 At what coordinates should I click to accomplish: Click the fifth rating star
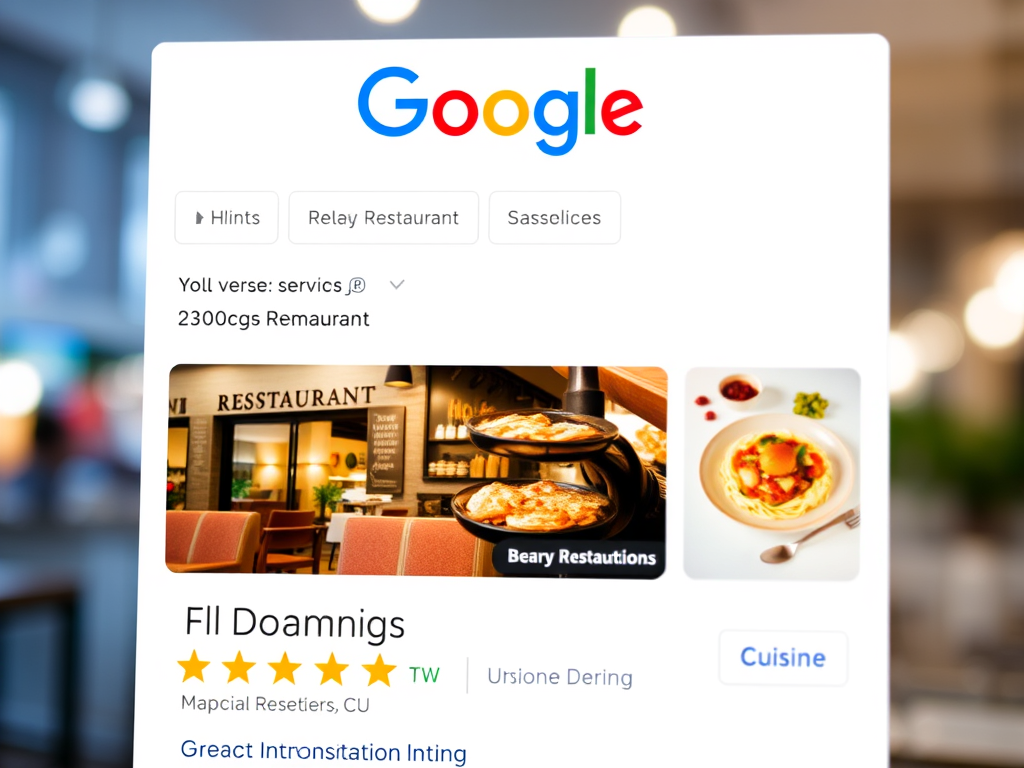379,670
